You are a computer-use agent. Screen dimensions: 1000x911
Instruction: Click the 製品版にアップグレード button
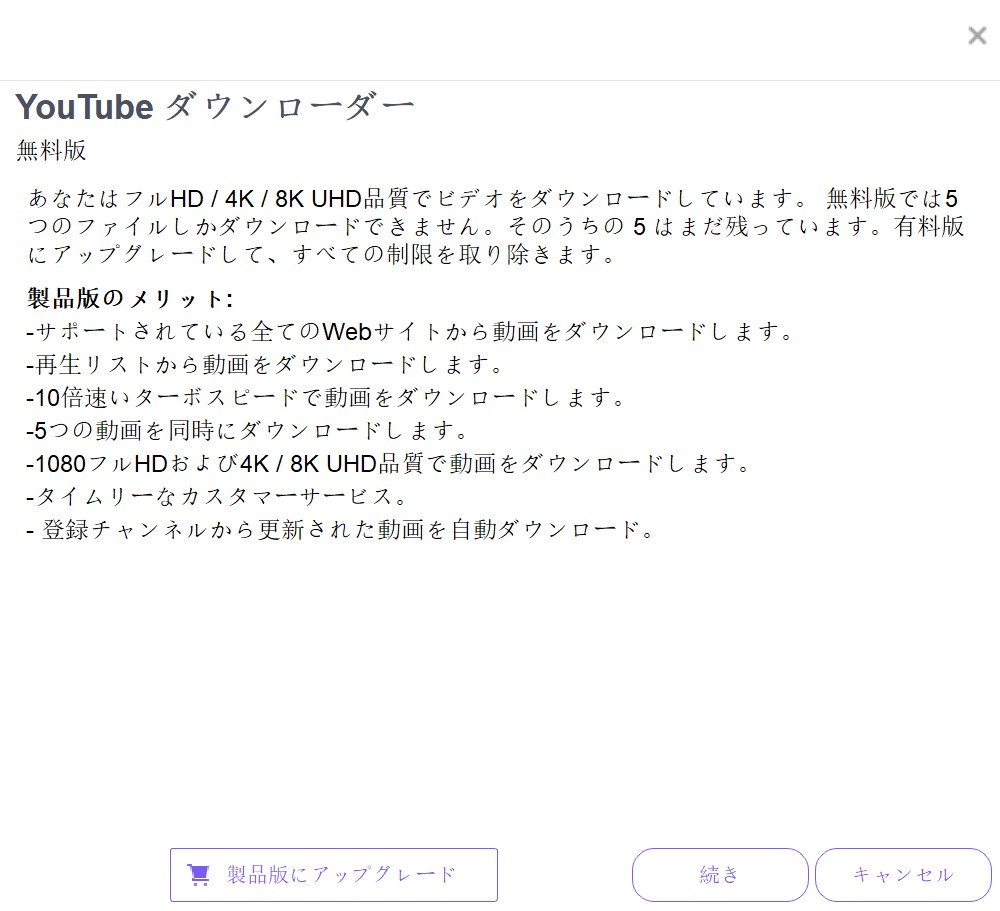(334, 875)
